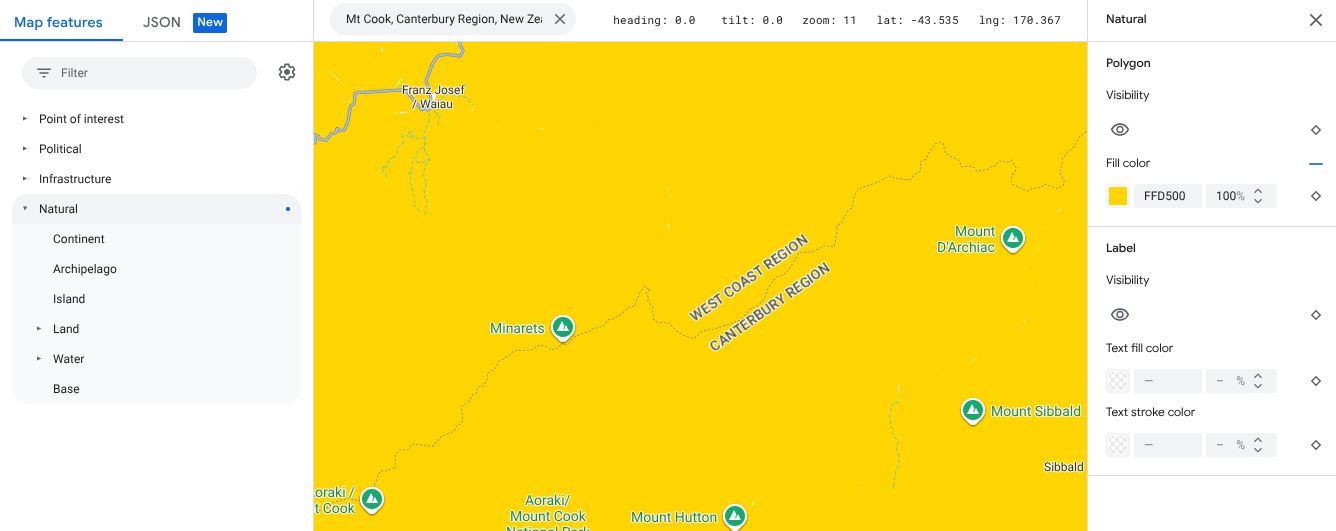Expand the Water subcategory

39,359
